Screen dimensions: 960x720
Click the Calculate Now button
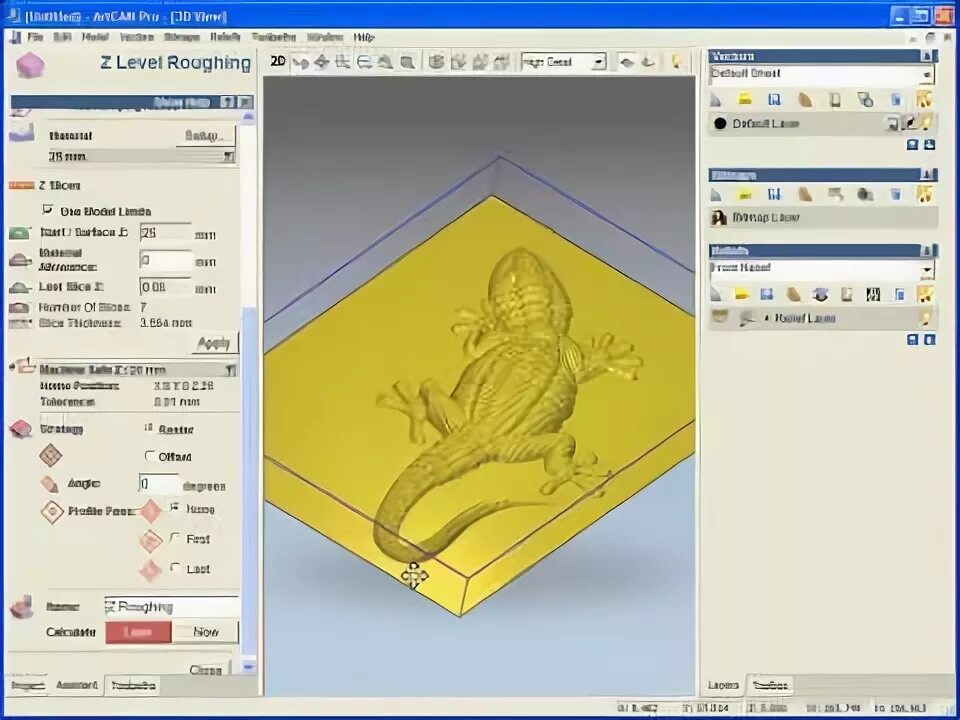pyautogui.click(x=206, y=632)
